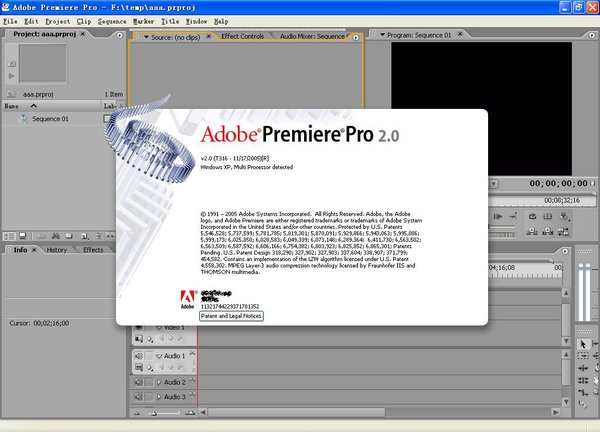Close the Project panel tab
This screenshot has width=600, height=432.
[82, 34]
